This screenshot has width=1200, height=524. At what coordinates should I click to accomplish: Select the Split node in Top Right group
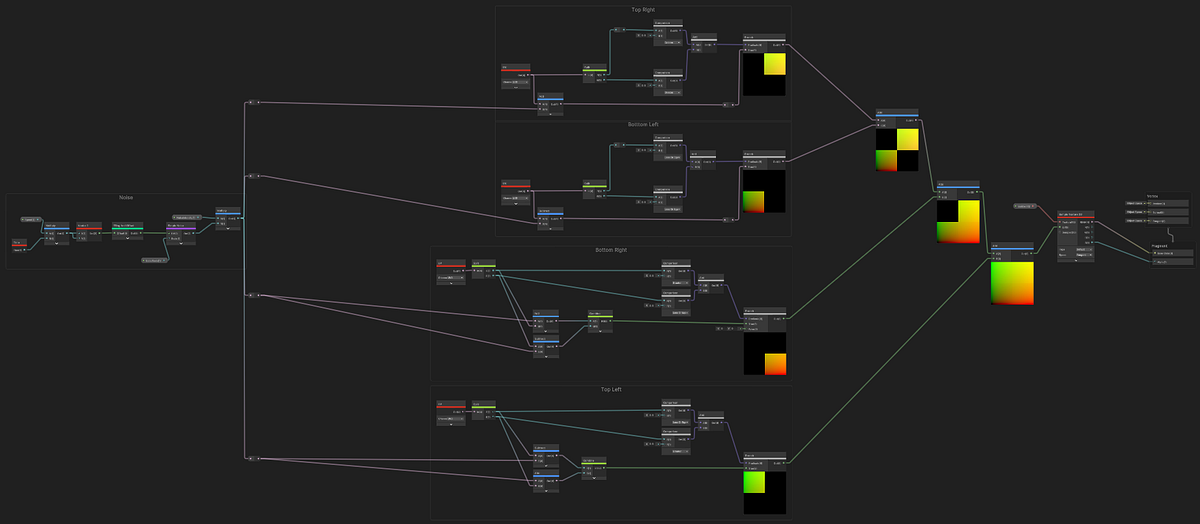tap(595, 73)
